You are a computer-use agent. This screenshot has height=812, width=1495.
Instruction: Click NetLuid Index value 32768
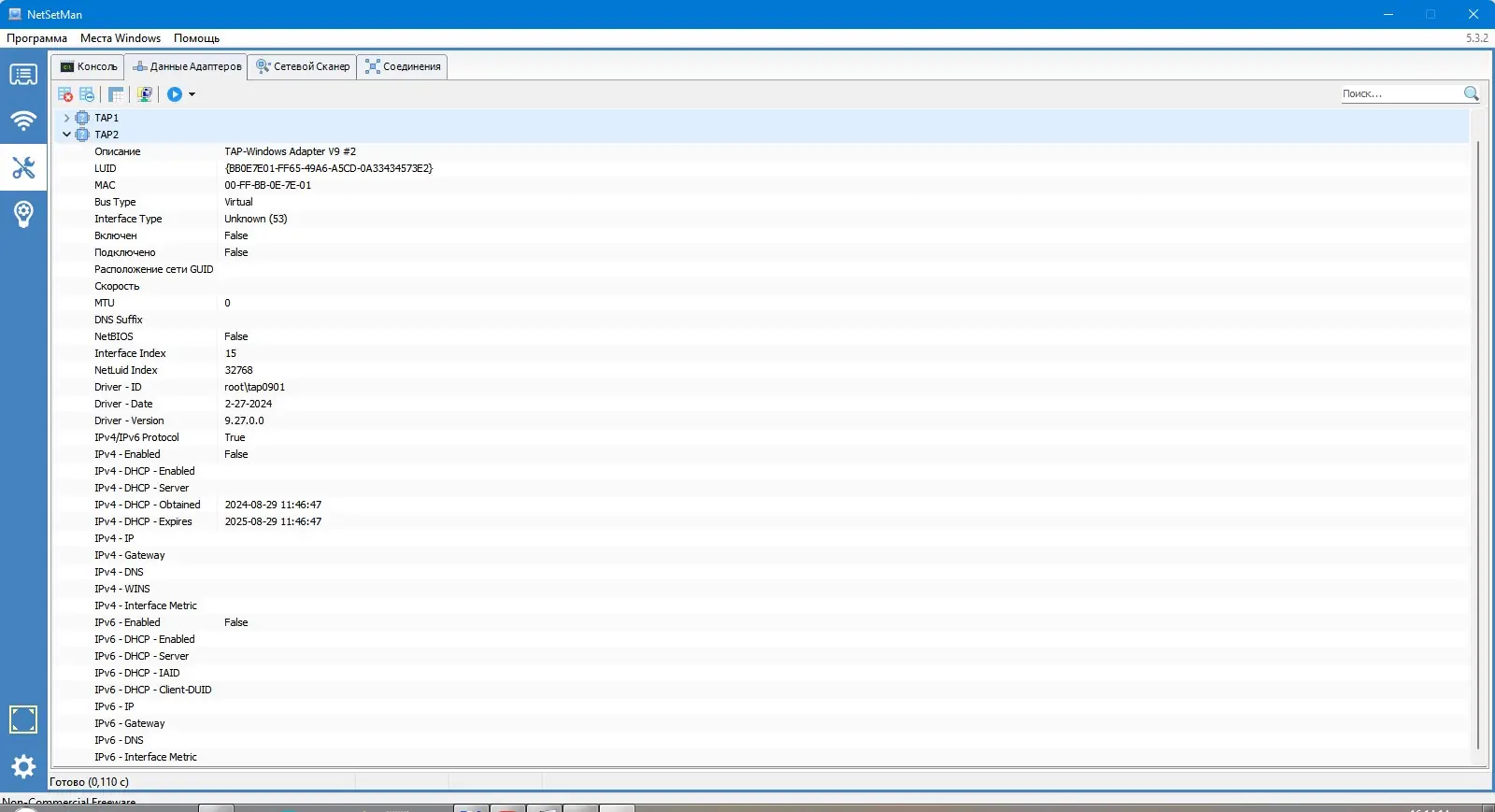(x=239, y=370)
